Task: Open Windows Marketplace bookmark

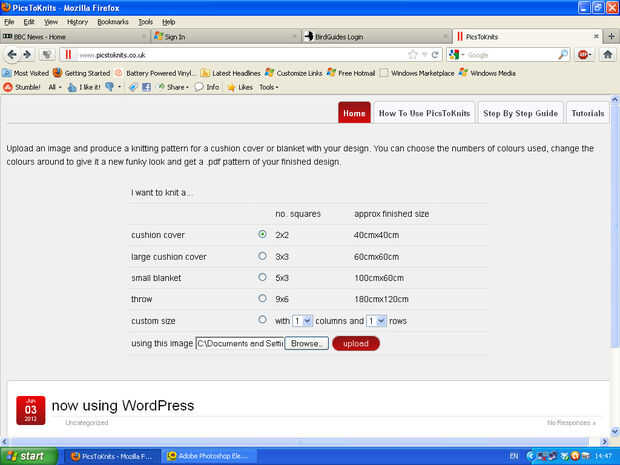Action: point(417,73)
